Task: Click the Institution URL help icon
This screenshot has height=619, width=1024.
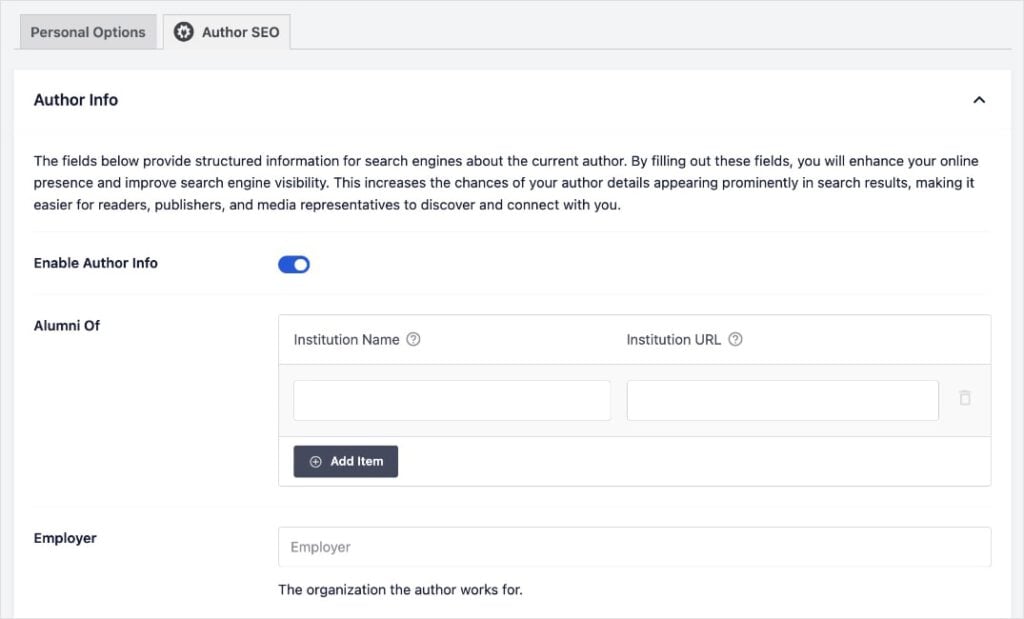Action: (735, 339)
